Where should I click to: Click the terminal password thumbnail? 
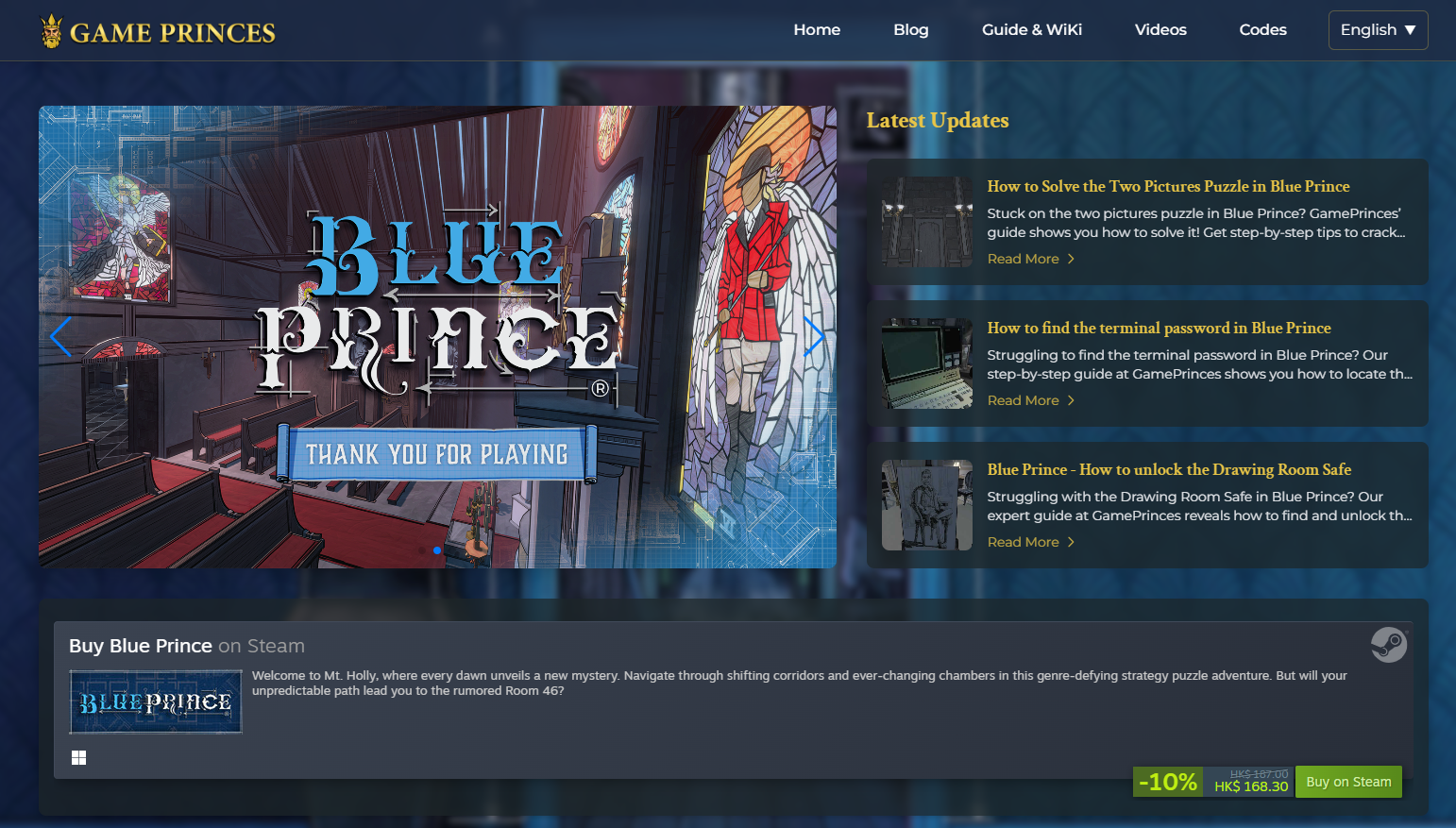point(927,363)
